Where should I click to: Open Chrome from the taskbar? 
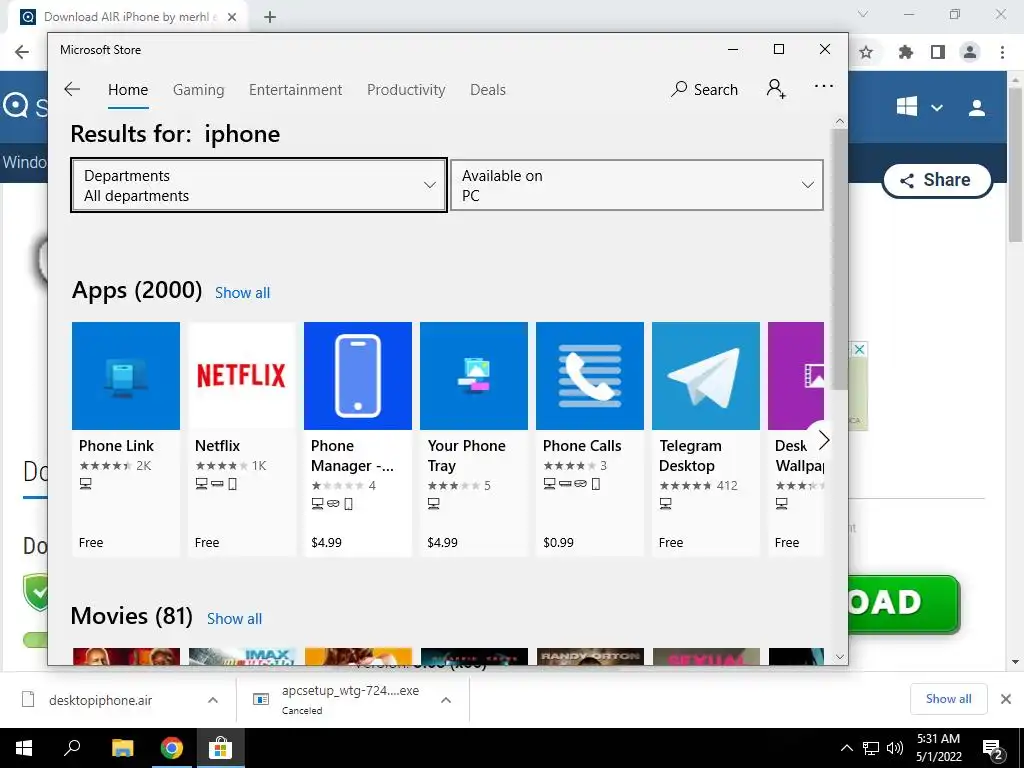[172, 748]
